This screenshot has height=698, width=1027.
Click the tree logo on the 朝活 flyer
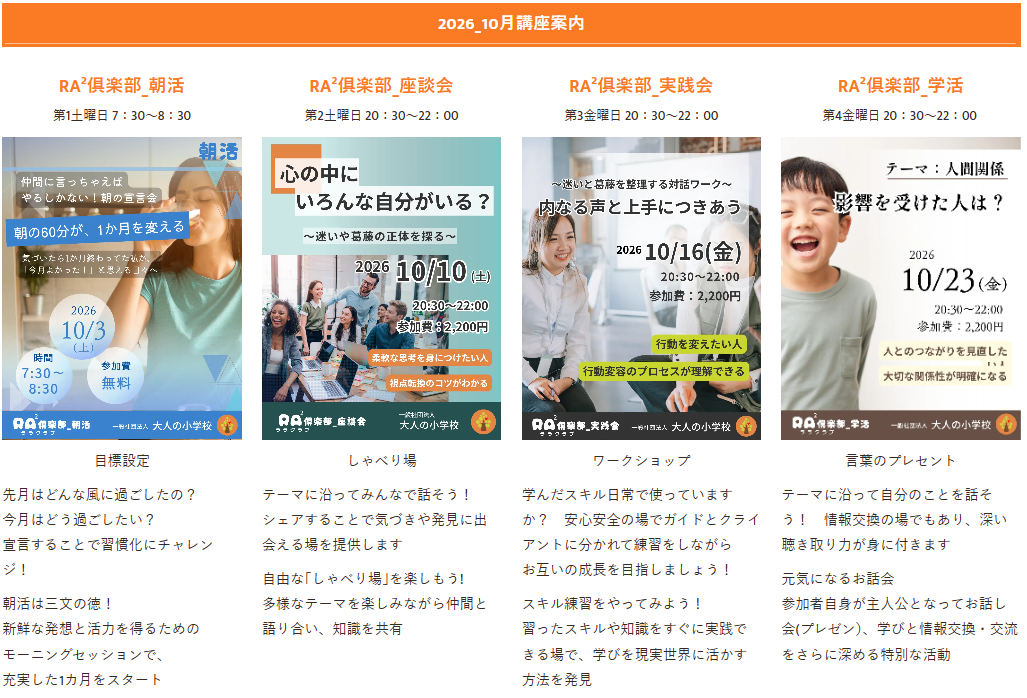227,425
